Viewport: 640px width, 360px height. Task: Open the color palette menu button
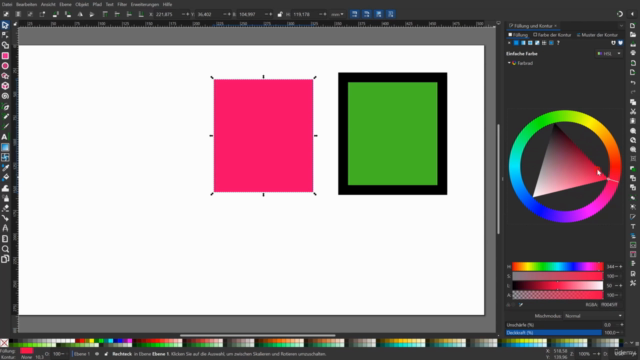637,343
